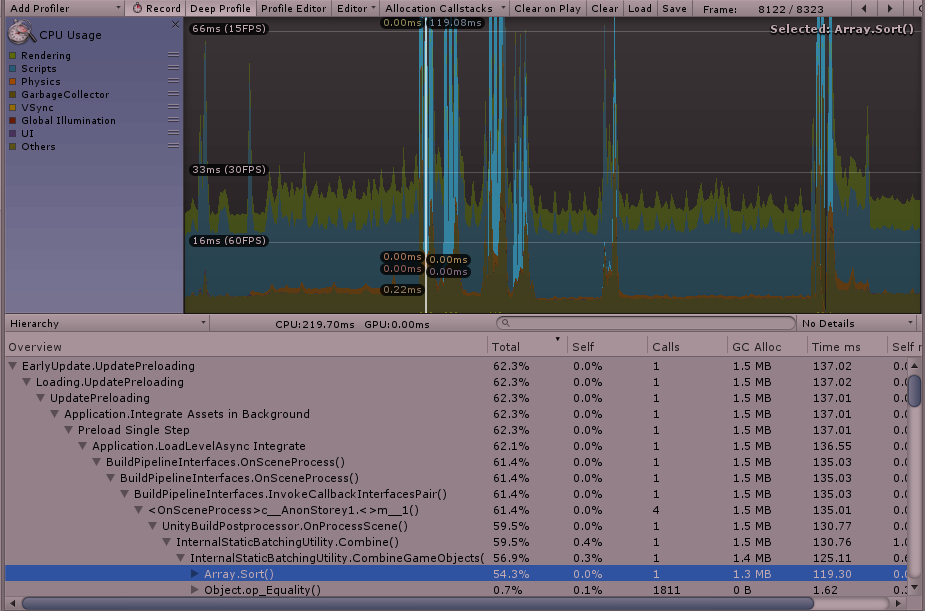Viewport: 925px width, 611px height.
Task: Open the Add Profiler dropdown
Action: 65,8
